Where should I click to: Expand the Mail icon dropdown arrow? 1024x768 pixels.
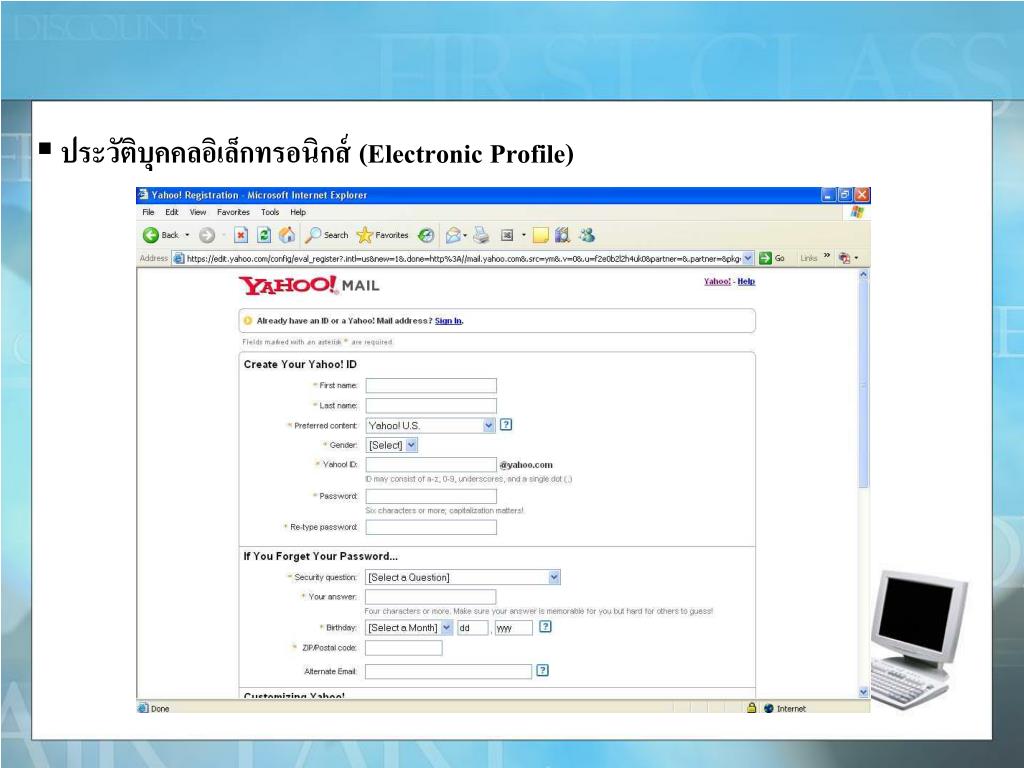click(465, 235)
